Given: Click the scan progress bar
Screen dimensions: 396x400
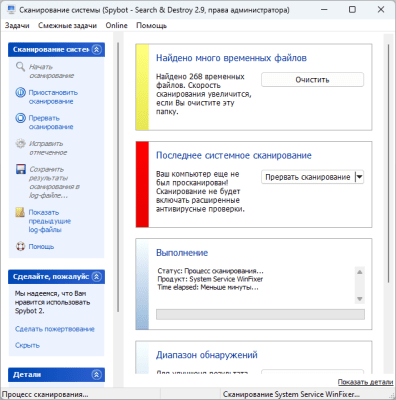Looking at the screenshot, I should [x=260, y=314].
